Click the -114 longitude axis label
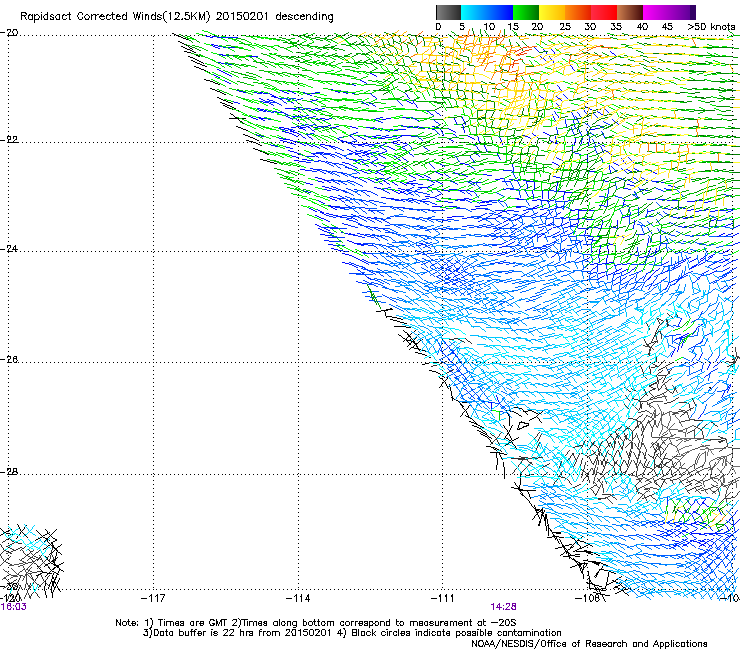This screenshot has height=650, width=740. click(298, 599)
